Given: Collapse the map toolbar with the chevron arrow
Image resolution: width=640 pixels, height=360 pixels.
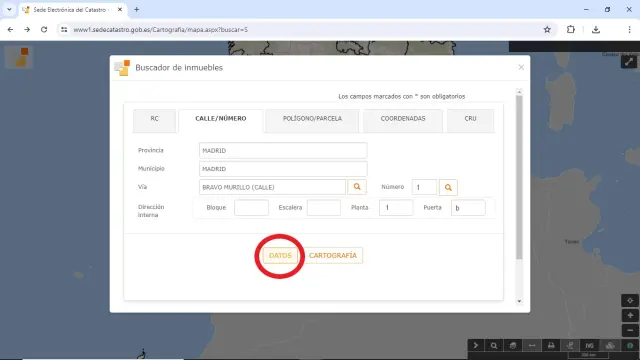Looking at the screenshot, I should 476,345.
